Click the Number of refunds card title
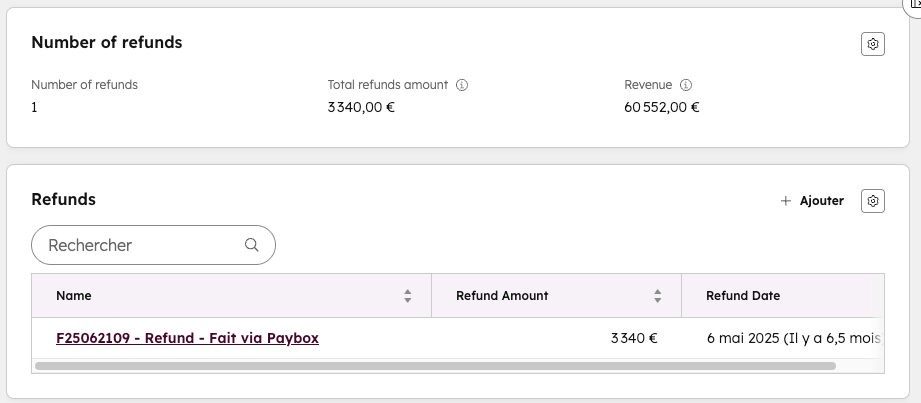The height and width of the screenshot is (403, 921). coord(107,42)
